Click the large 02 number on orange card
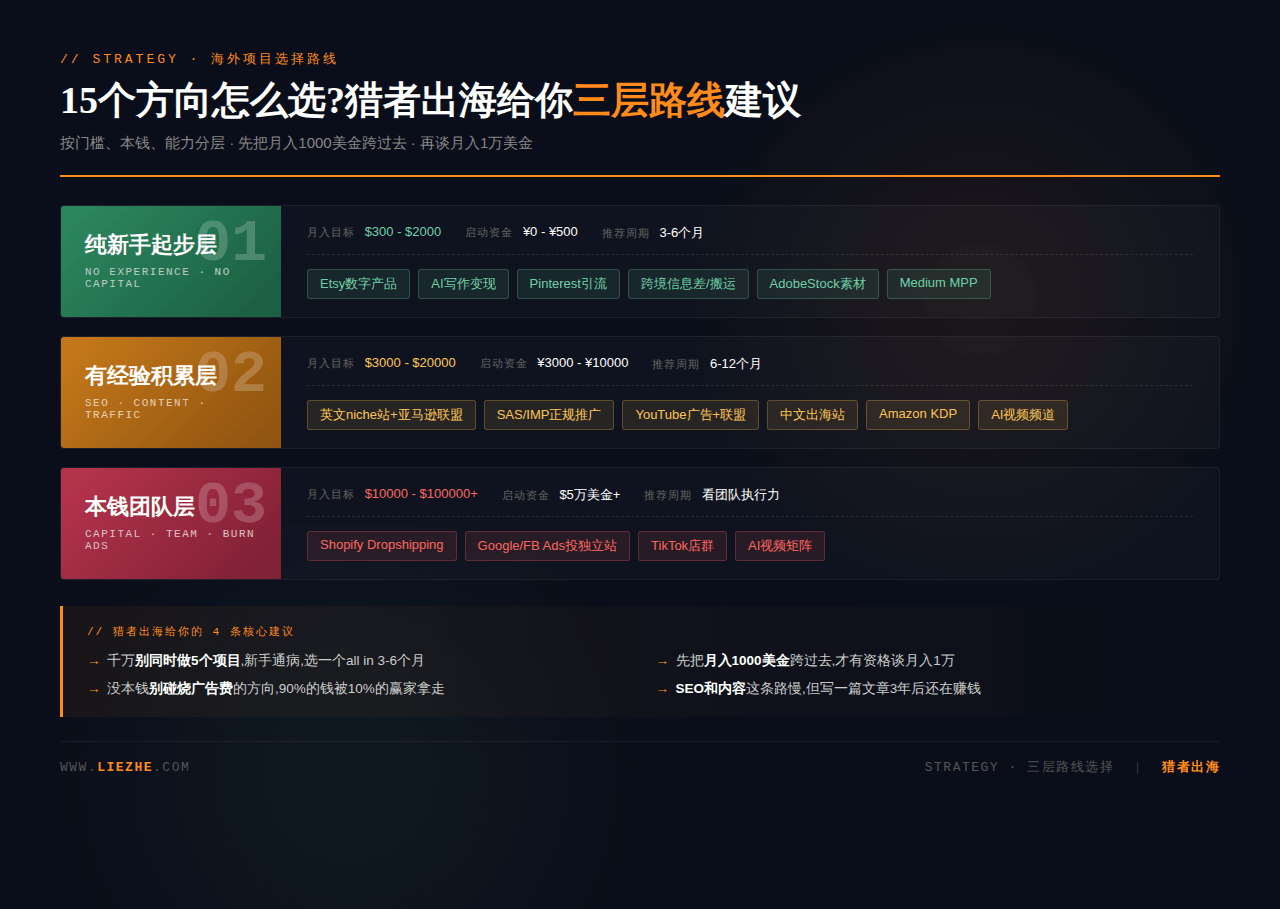Screen dimensions: 1280x909 [x=231, y=374]
